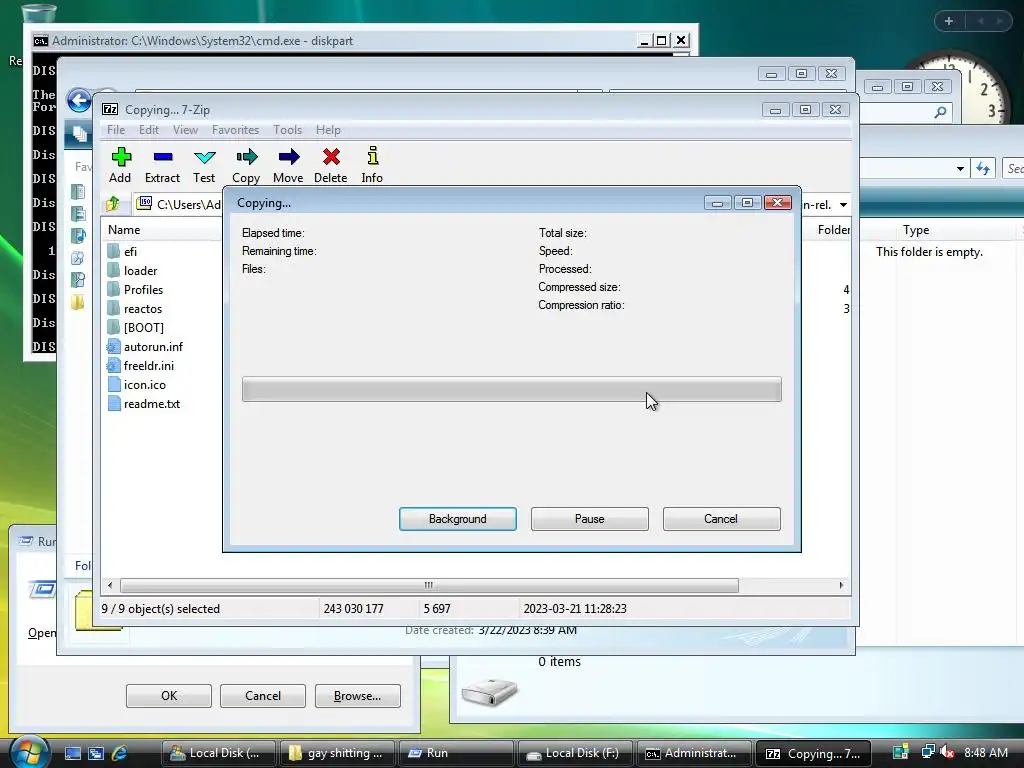Screen dimensions: 1024x768
Task: Click the green Add toolbar icon
Action: [x=121, y=157]
